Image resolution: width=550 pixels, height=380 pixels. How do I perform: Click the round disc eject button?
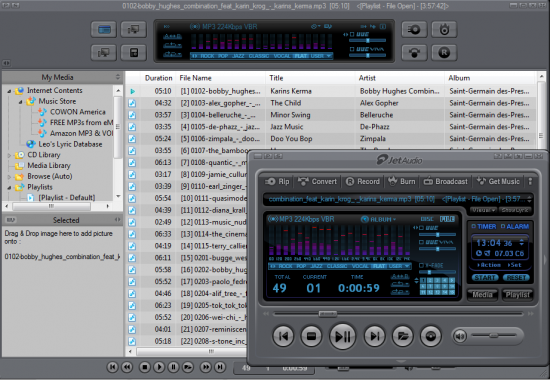click(x=431, y=336)
